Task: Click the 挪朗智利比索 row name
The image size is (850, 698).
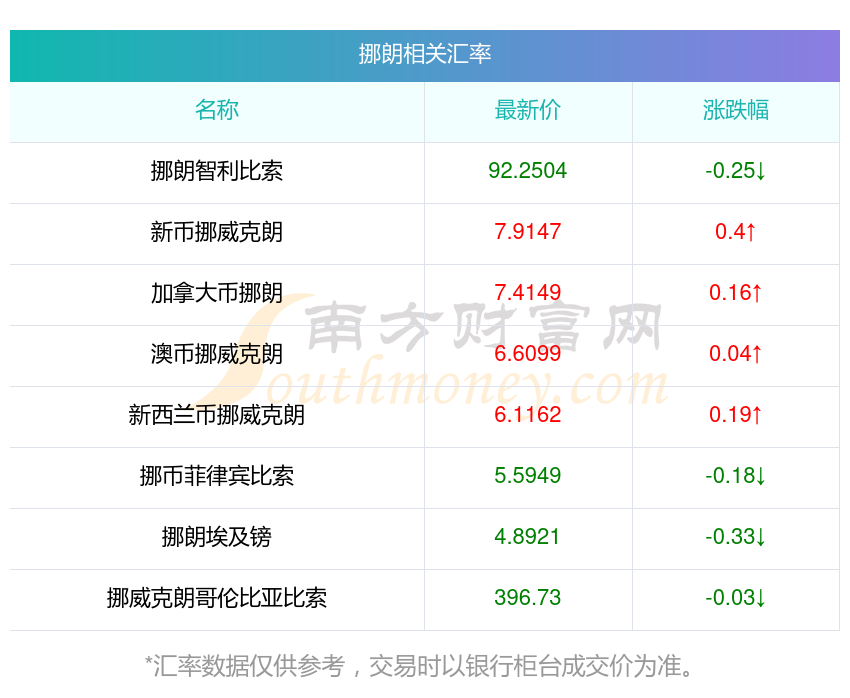Action: point(217,171)
